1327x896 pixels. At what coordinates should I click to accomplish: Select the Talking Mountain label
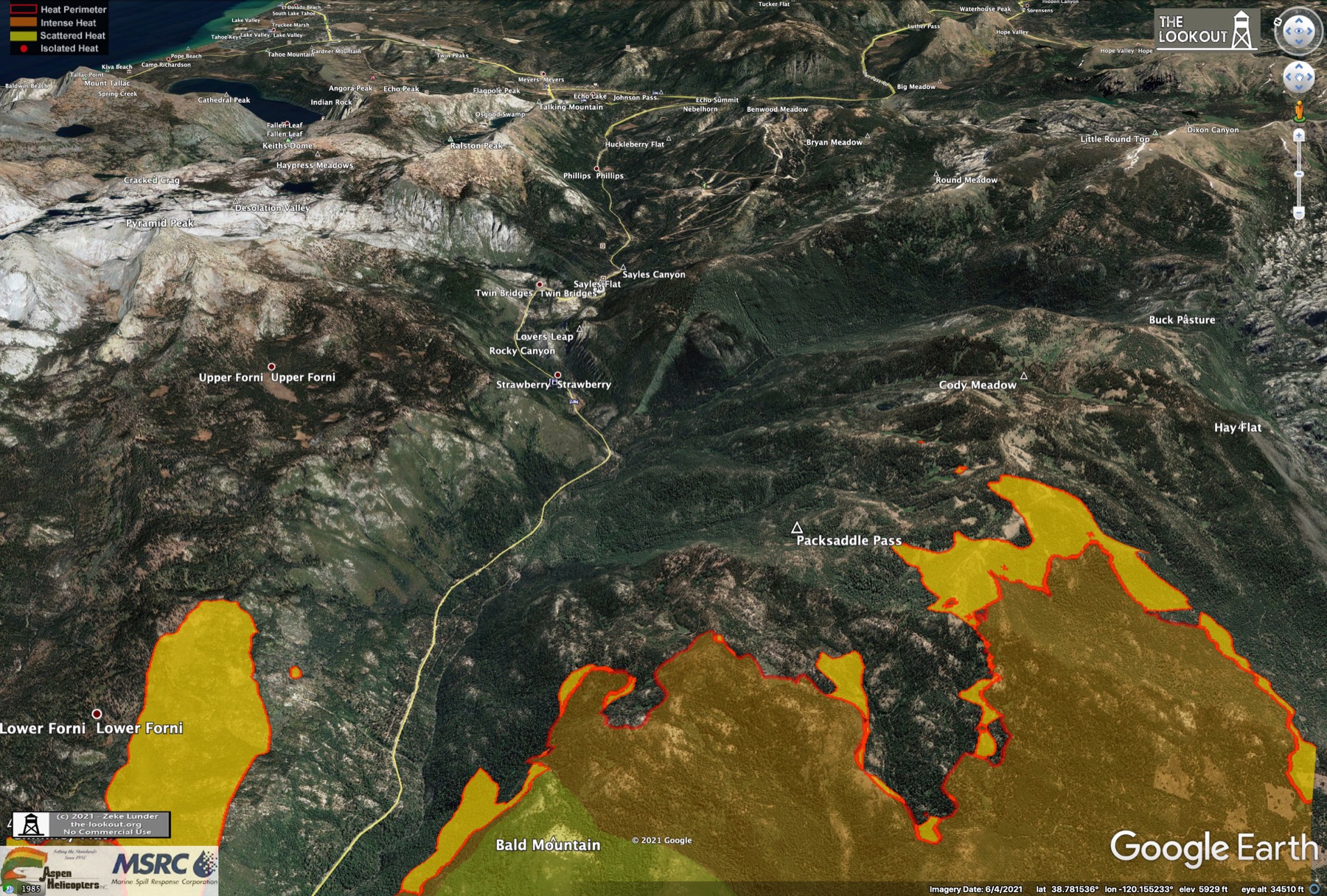pyautogui.click(x=571, y=108)
